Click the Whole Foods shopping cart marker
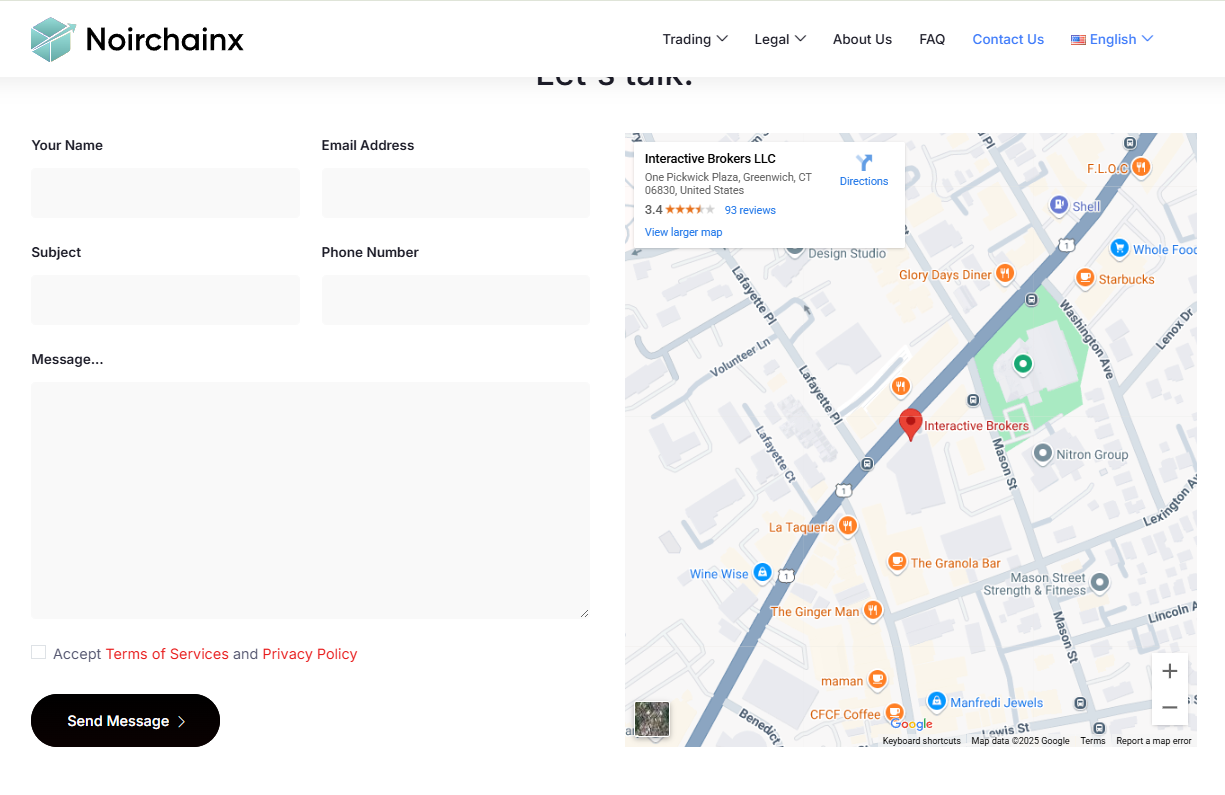 pos(1119,249)
